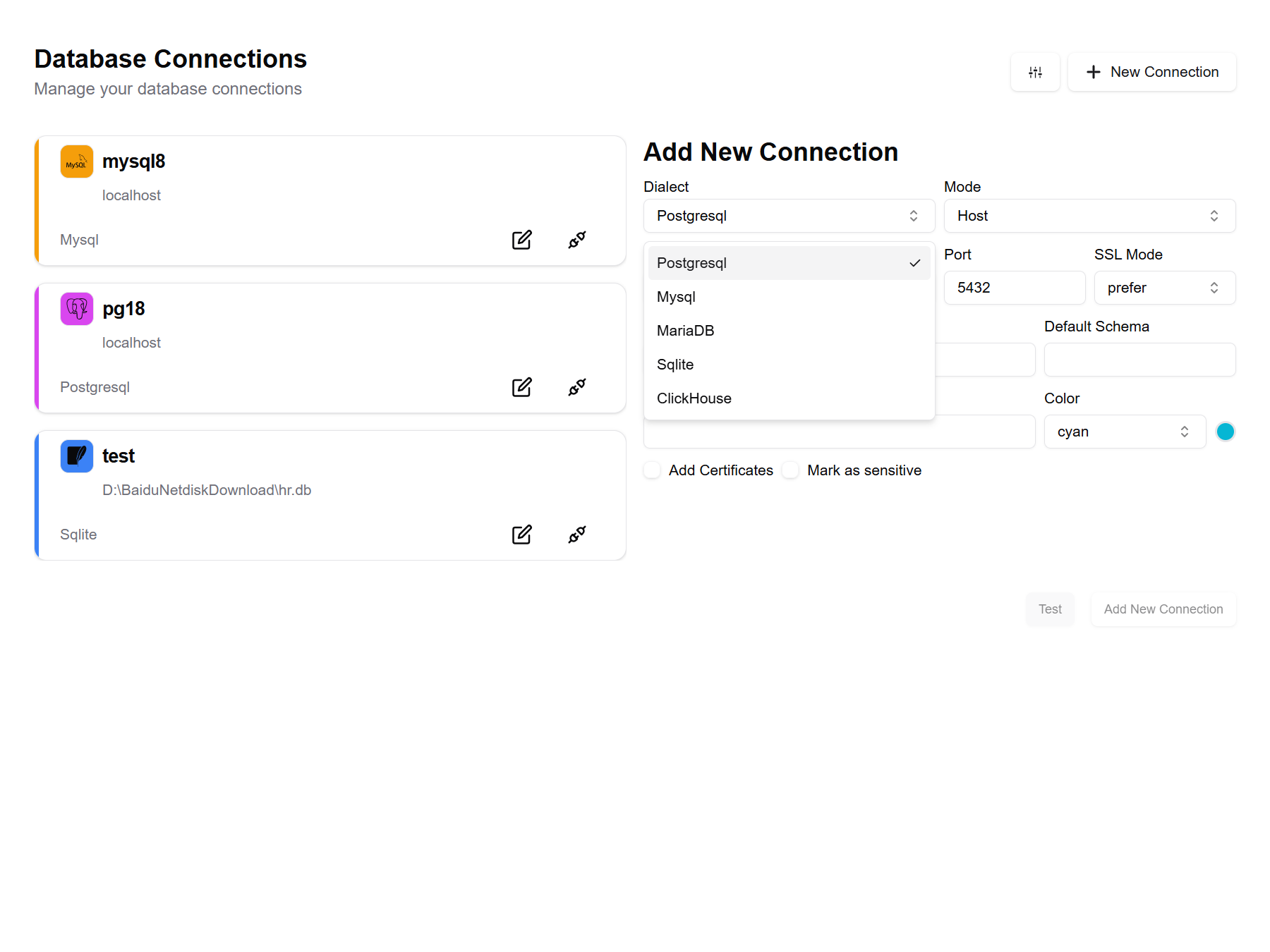Connect to pg18 using plug icon
The height and width of the screenshot is (952, 1270).
577,387
